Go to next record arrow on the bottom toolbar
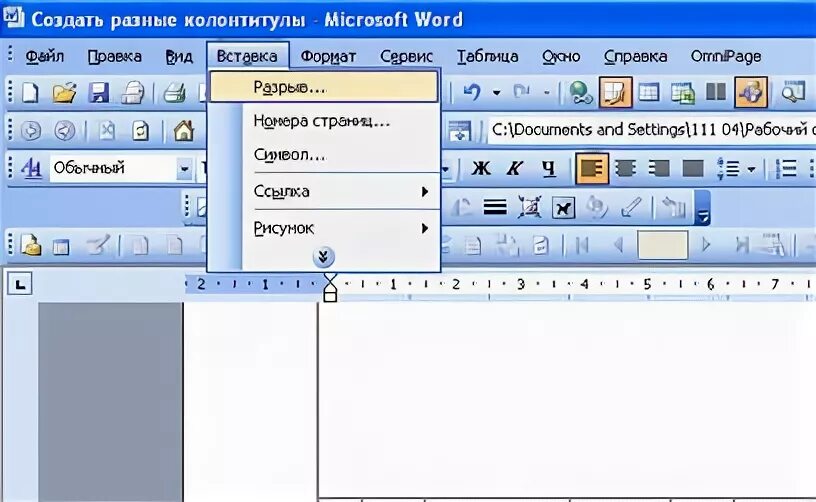 [706, 244]
